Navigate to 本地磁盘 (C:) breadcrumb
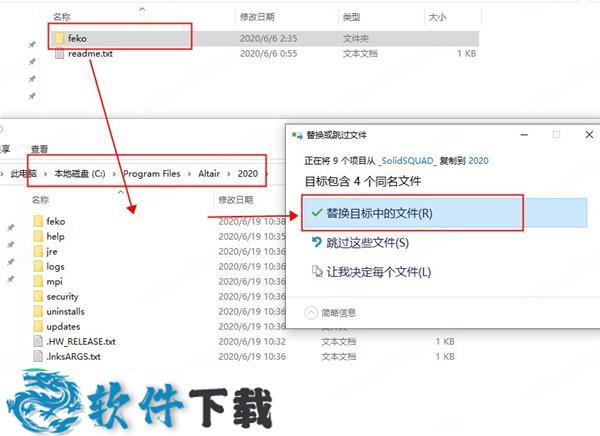600x436 pixels. (x=80, y=174)
